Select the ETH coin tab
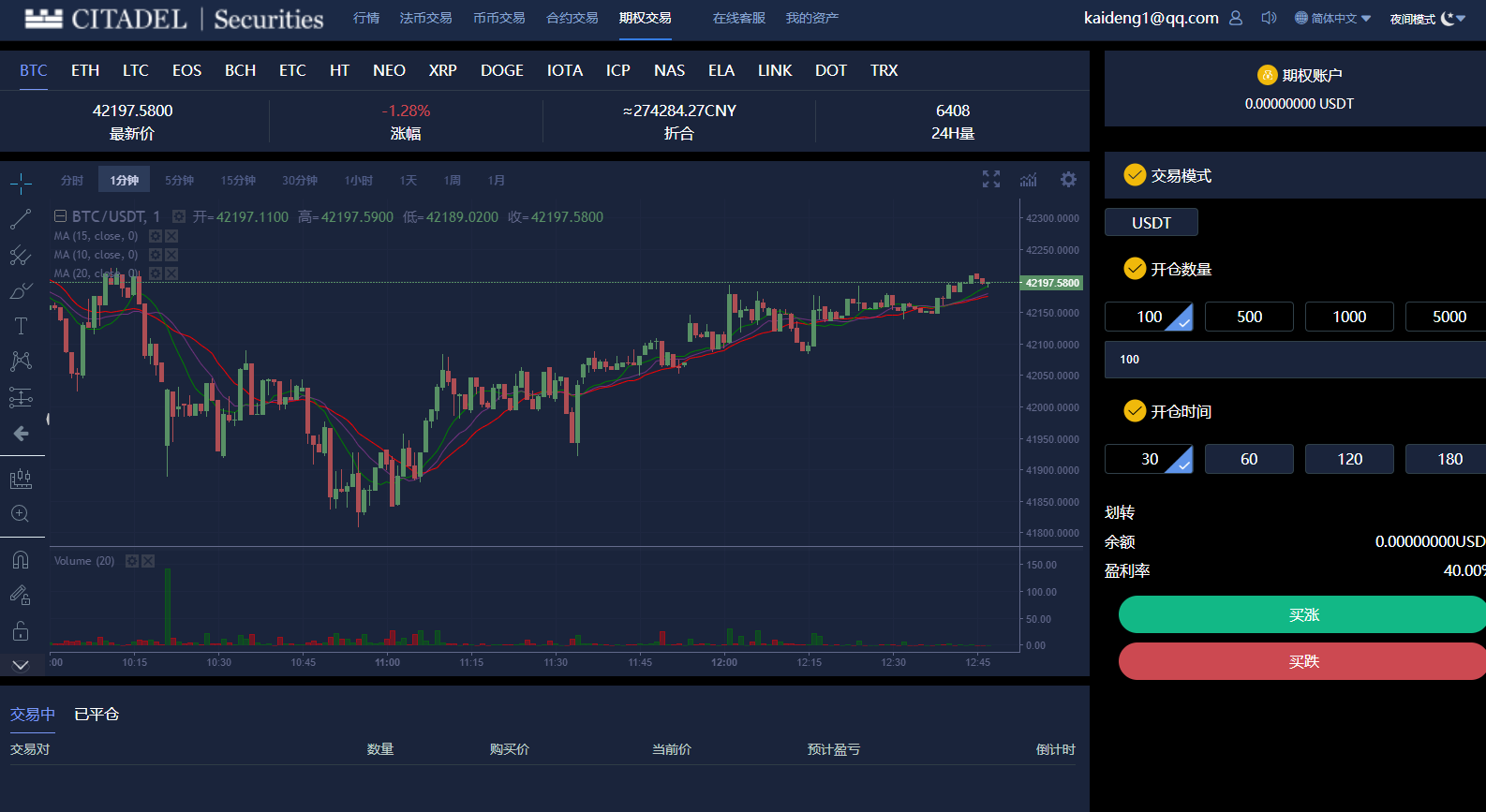Screen dimensions: 1486x812 click(x=85, y=70)
